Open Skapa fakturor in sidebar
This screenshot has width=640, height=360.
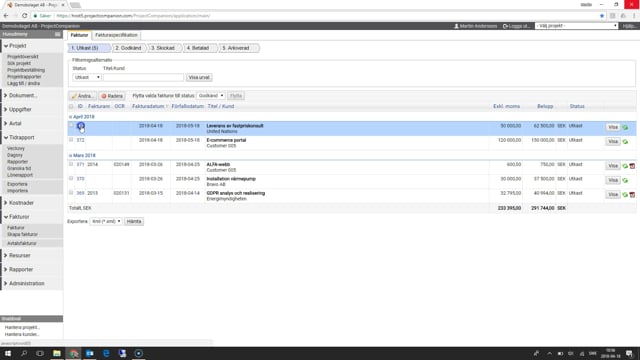click(22, 234)
